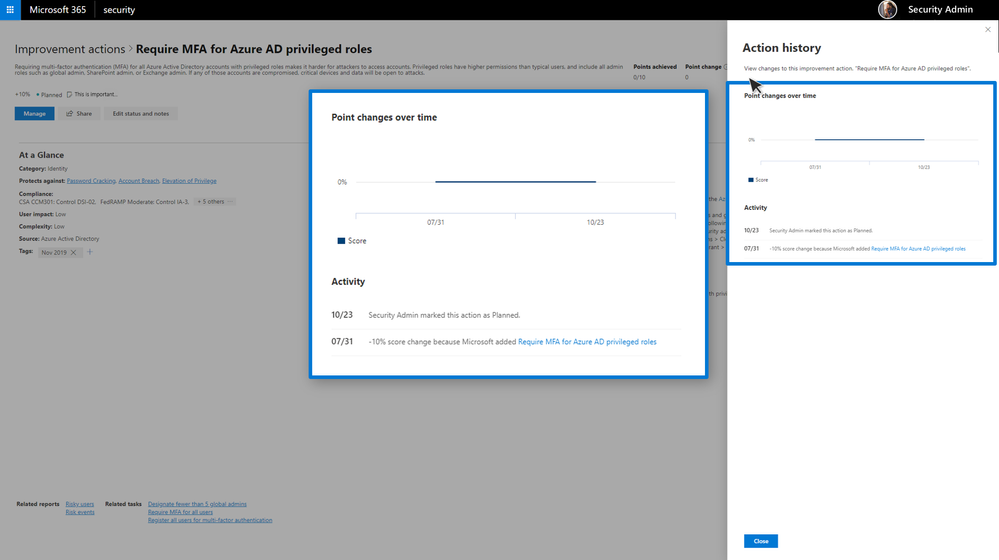999x560 pixels.
Task: Click the Nov 2019 tag label
Action: pyautogui.click(x=54, y=253)
